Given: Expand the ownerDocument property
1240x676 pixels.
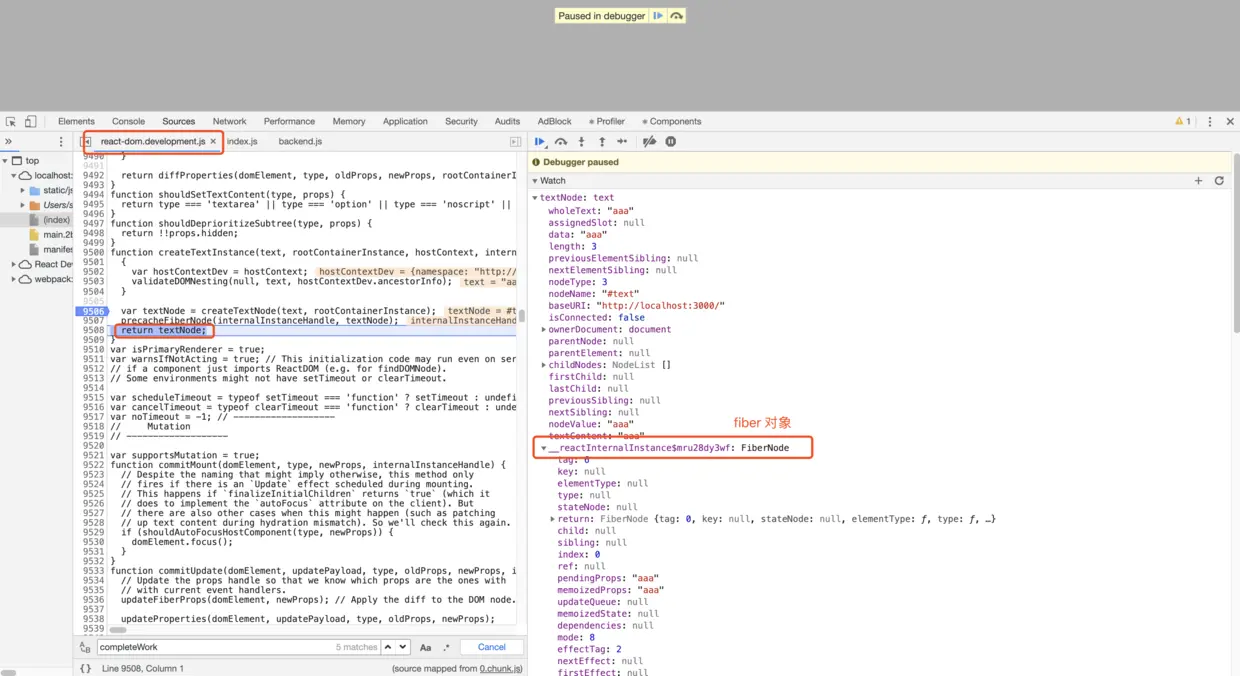Looking at the screenshot, I should pos(544,329).
